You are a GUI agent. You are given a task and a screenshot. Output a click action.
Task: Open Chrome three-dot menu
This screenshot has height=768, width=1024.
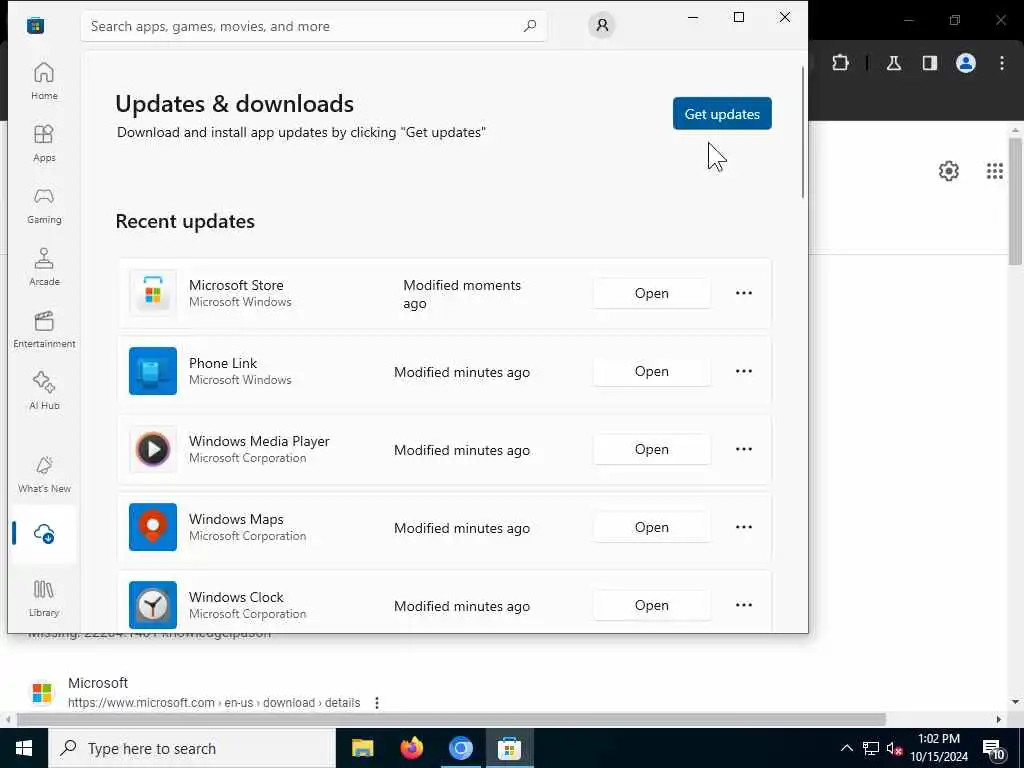pos(1002,63)
